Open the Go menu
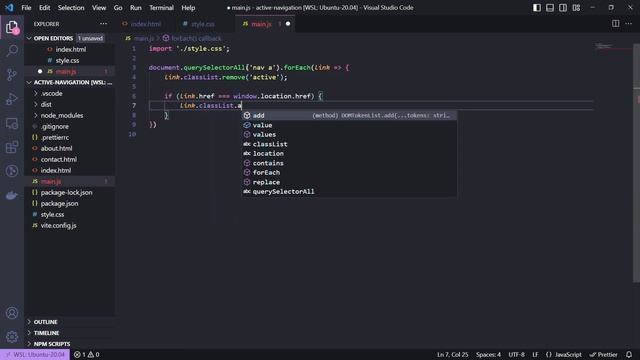640x360 pixels. (x=118, y=8)
